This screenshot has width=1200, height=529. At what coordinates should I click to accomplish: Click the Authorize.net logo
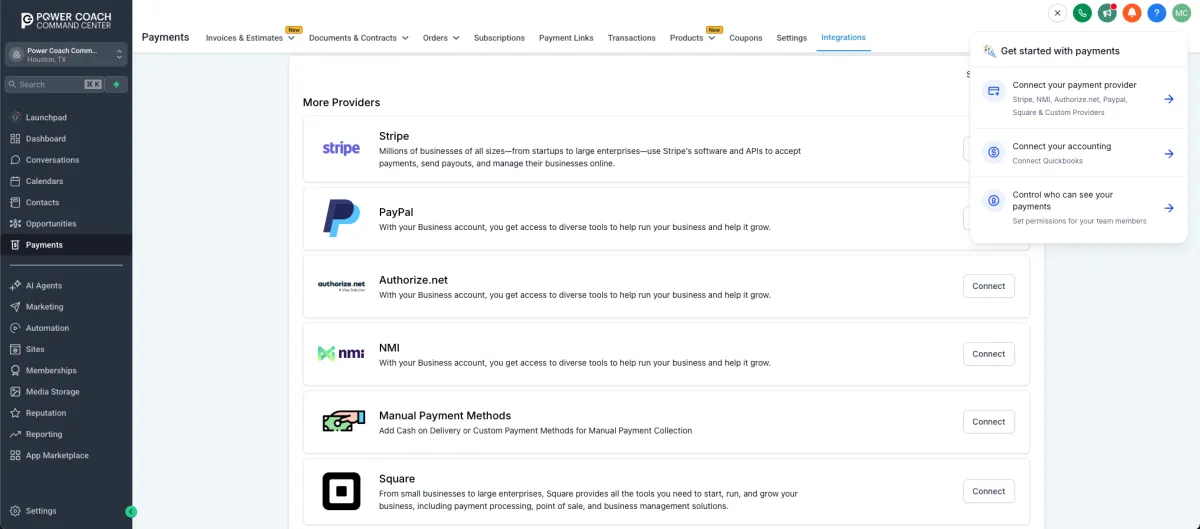click(x=341, y=285)
